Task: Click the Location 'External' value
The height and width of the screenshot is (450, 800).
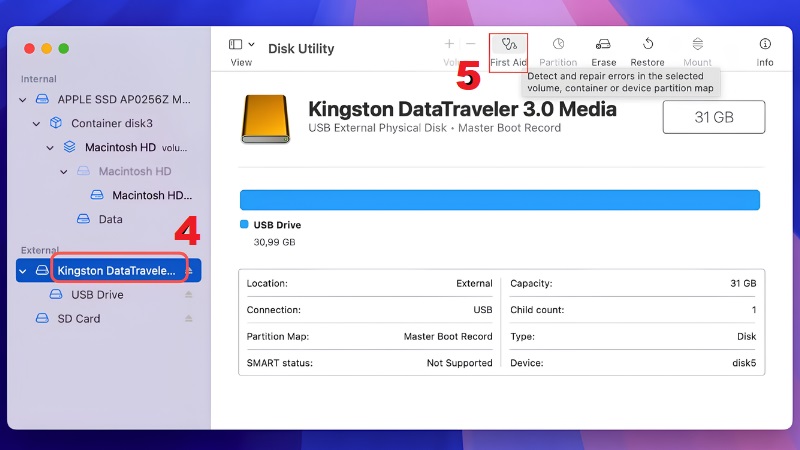Action: point(474,284)
